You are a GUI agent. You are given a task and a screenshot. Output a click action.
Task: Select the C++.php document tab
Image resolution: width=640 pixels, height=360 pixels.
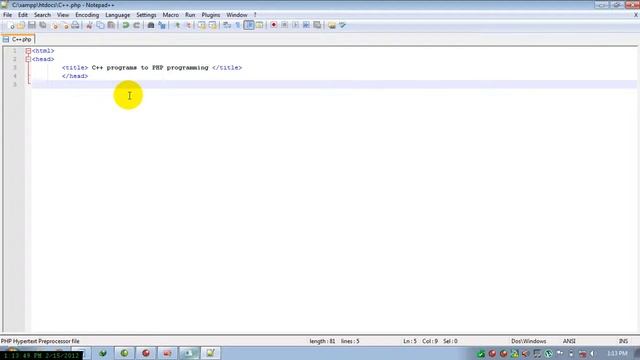(18, 39)
